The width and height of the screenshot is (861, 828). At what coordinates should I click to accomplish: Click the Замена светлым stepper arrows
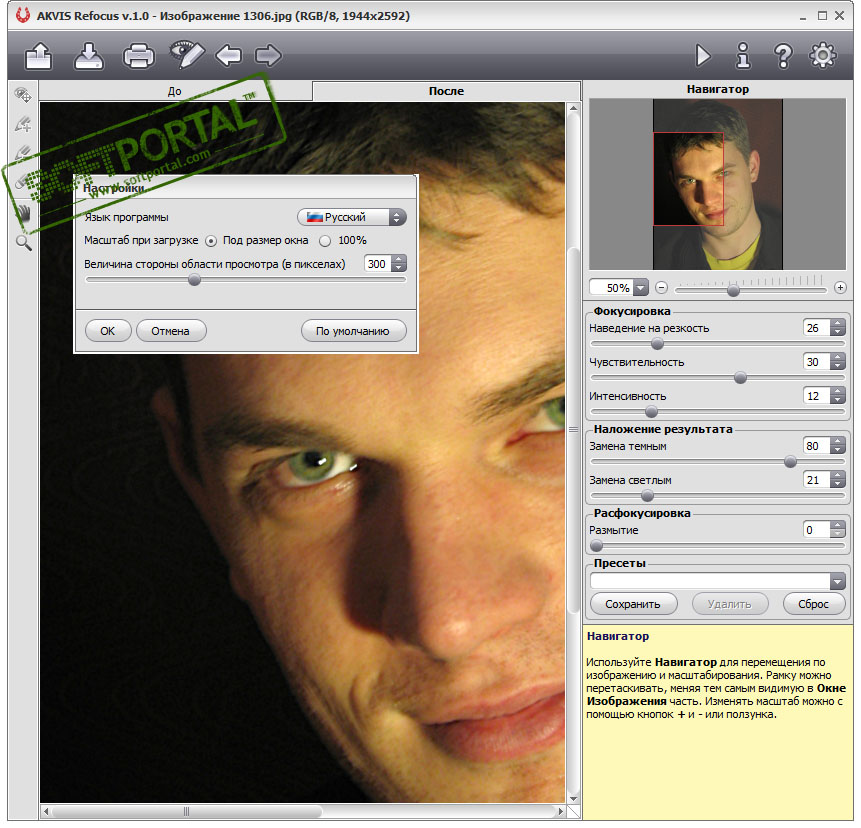[837, 480]
